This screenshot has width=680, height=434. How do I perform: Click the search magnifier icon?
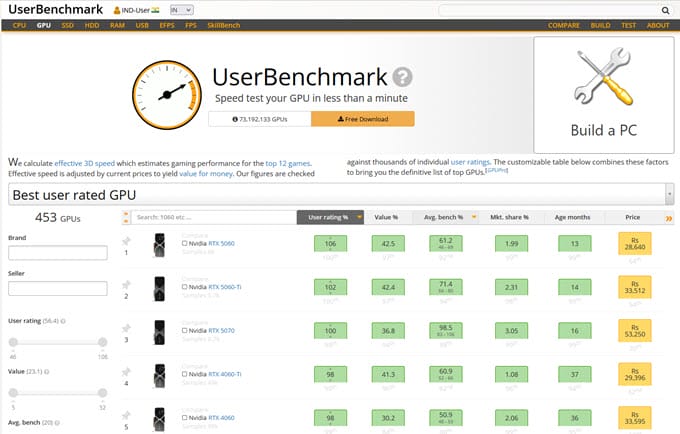(665, 10)
